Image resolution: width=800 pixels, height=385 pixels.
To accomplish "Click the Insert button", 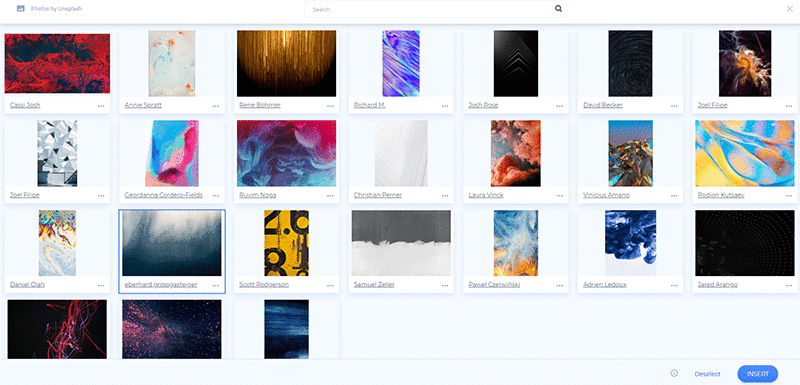I will 758,374.
